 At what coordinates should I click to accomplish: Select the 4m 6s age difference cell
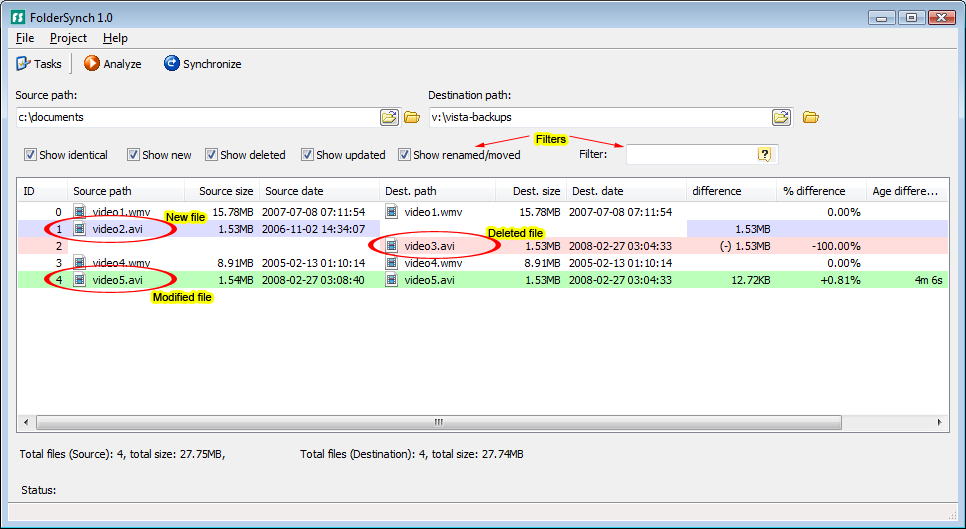928,280
